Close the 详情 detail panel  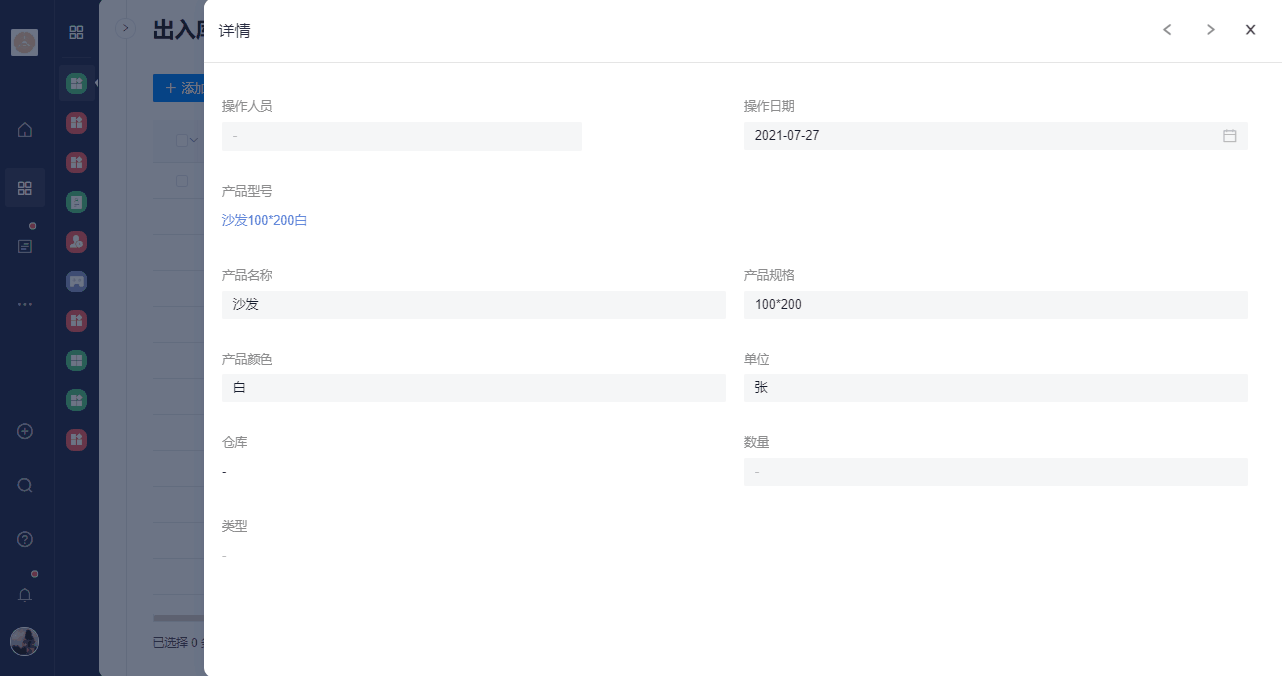(1250, 30)
